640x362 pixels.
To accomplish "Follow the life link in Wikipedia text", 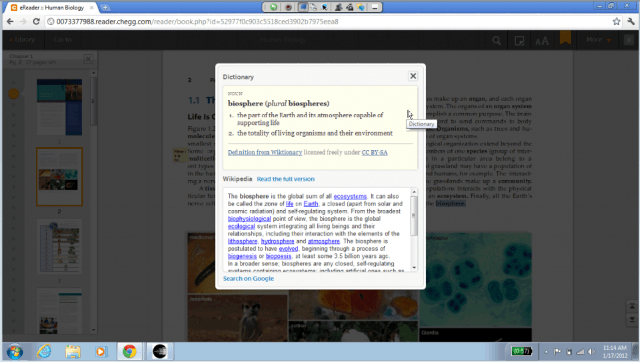I will pos(290,204).
